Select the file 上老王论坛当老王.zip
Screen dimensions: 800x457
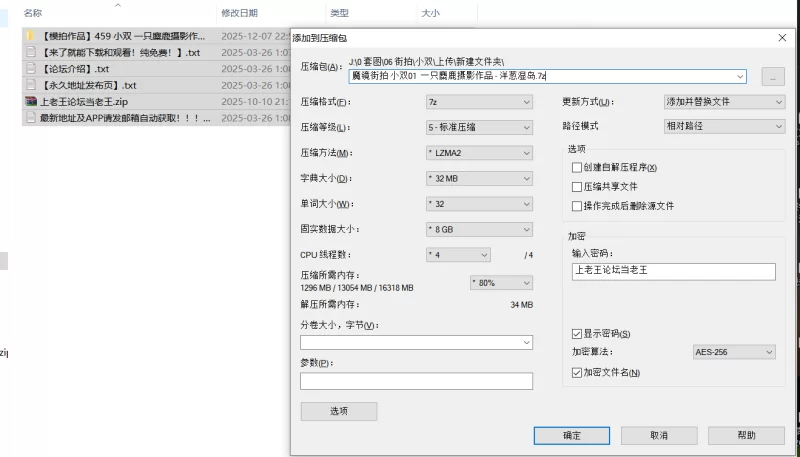click(x=84, y=101)
